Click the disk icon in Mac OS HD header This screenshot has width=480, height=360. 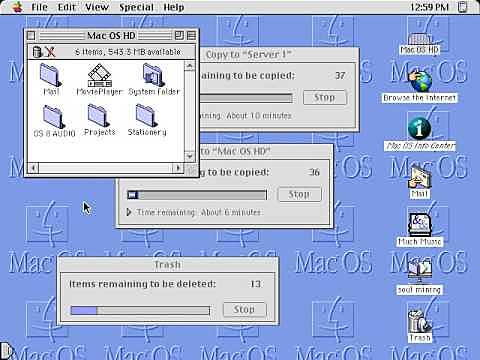point(37,52)
